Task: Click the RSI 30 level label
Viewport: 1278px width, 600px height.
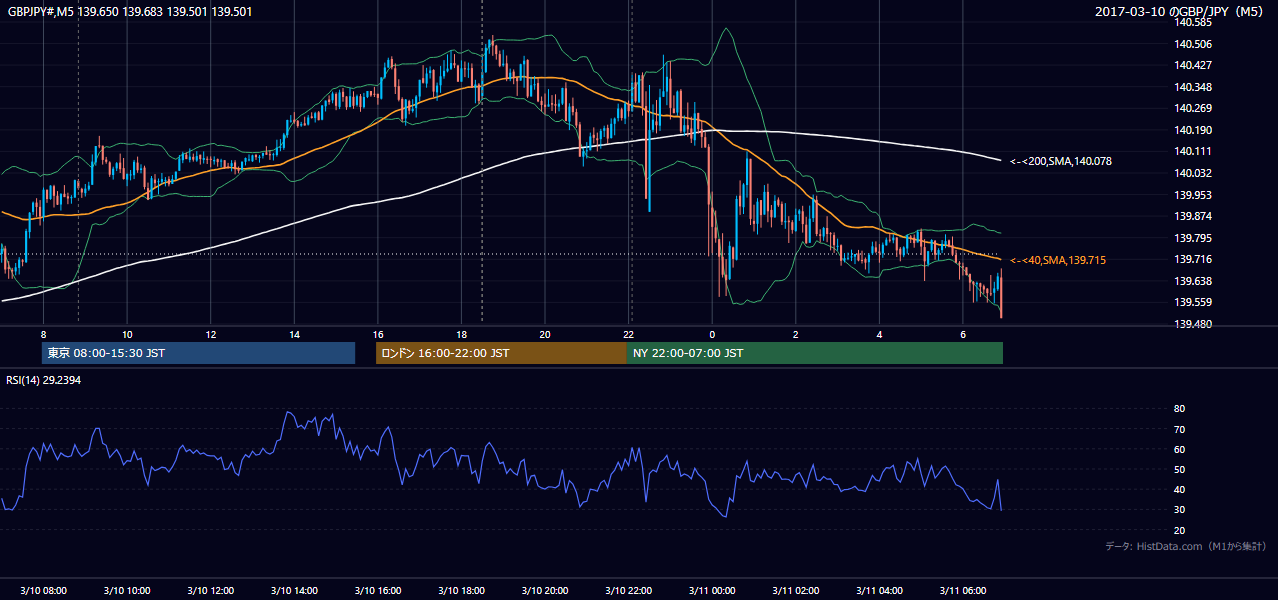Action: pyautogui.click(x=1179, y=509)
